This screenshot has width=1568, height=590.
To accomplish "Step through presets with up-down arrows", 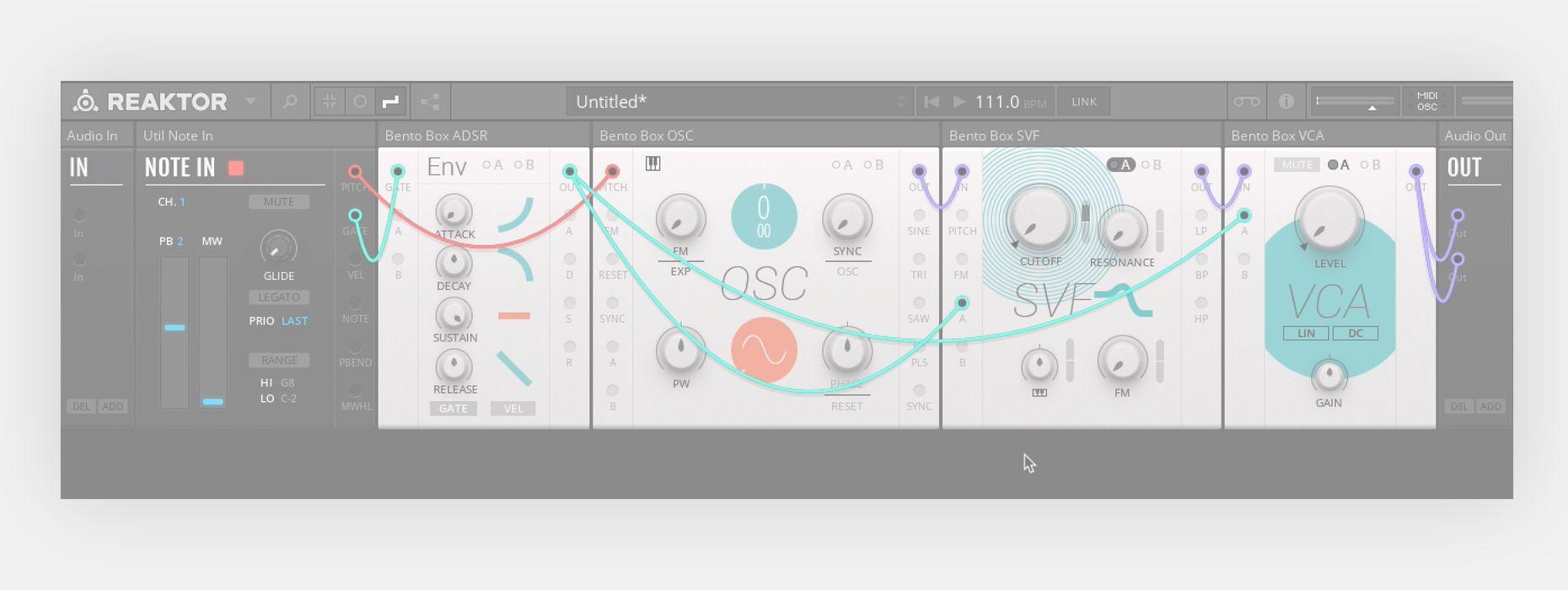I will click(x=901, y=102).
